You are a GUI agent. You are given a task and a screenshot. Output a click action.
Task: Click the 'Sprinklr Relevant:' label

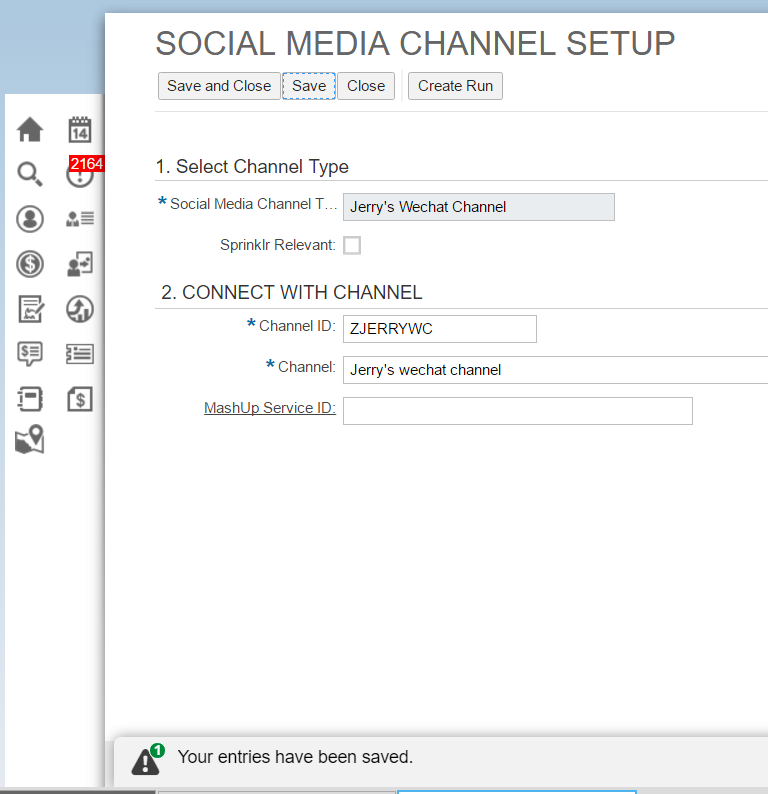pyautogui.click(x=278, y=245)
